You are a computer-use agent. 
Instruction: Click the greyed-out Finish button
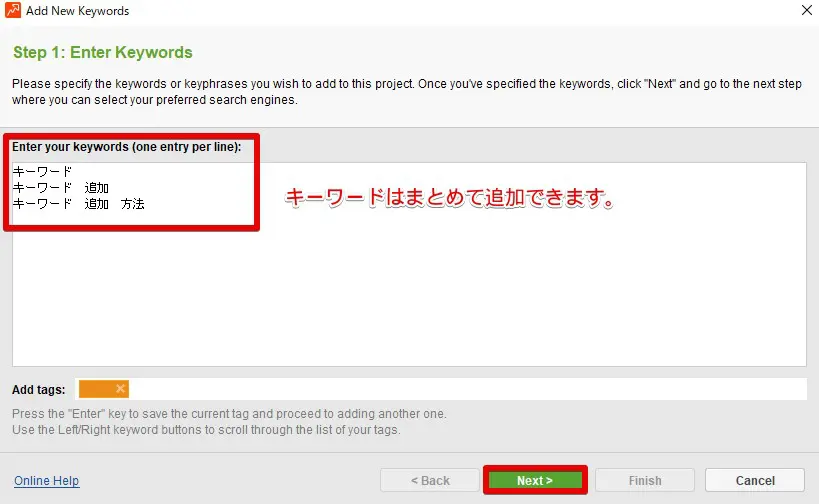coord(644,480)
